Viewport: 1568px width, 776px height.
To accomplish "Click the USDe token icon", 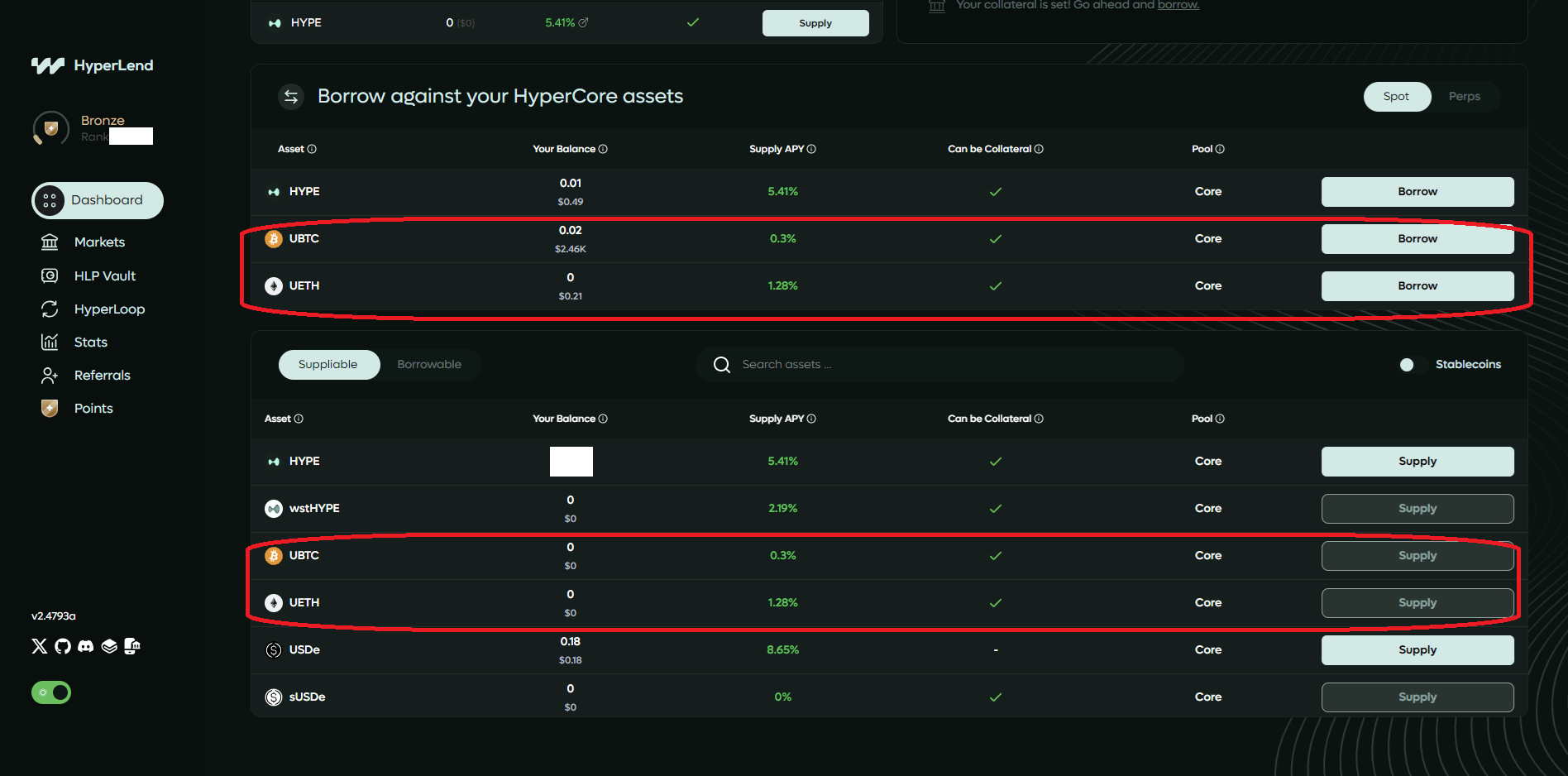I will [274, 650].
